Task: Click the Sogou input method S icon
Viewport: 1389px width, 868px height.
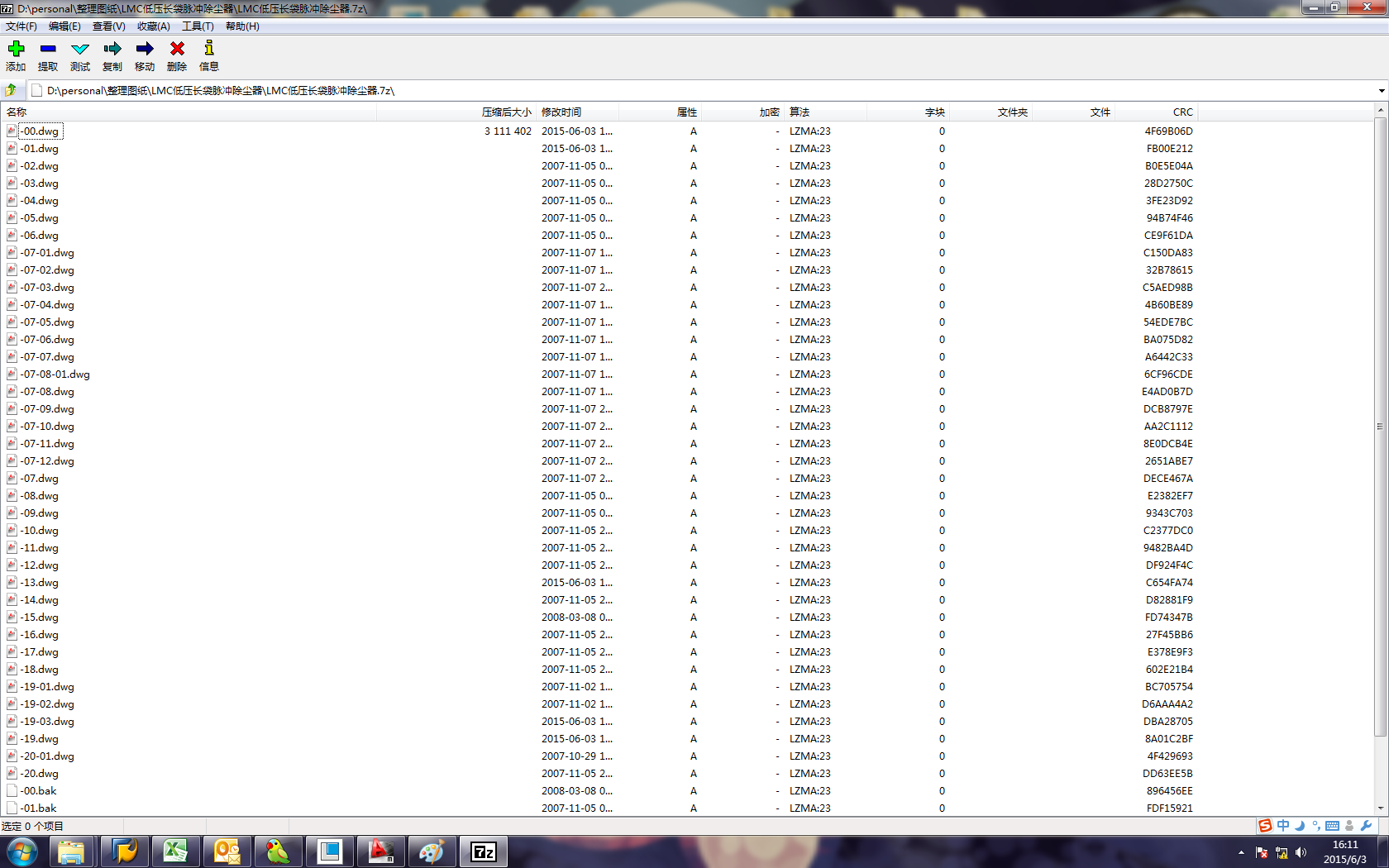Action: coord(1265,826)
